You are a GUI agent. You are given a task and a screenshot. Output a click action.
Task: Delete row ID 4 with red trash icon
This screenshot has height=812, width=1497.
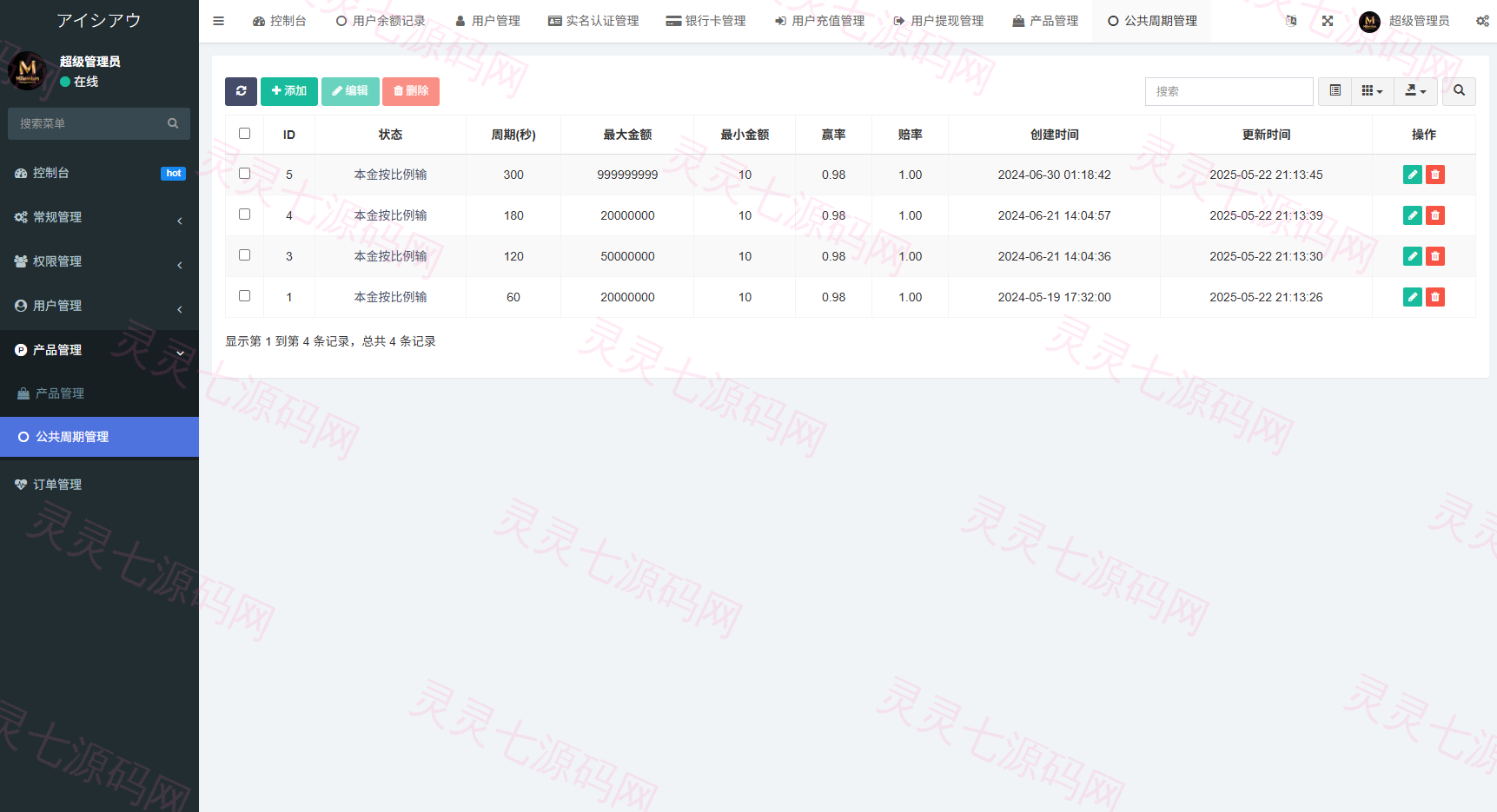point(1435,215)
